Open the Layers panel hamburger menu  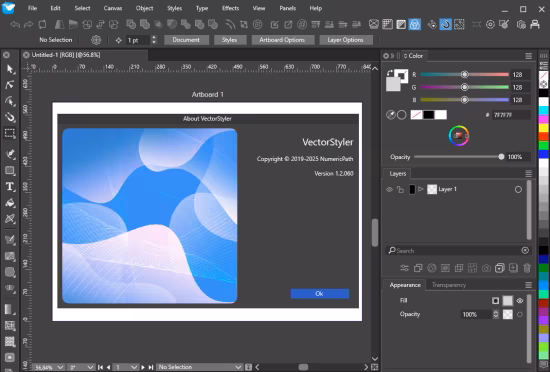(529, 174)
